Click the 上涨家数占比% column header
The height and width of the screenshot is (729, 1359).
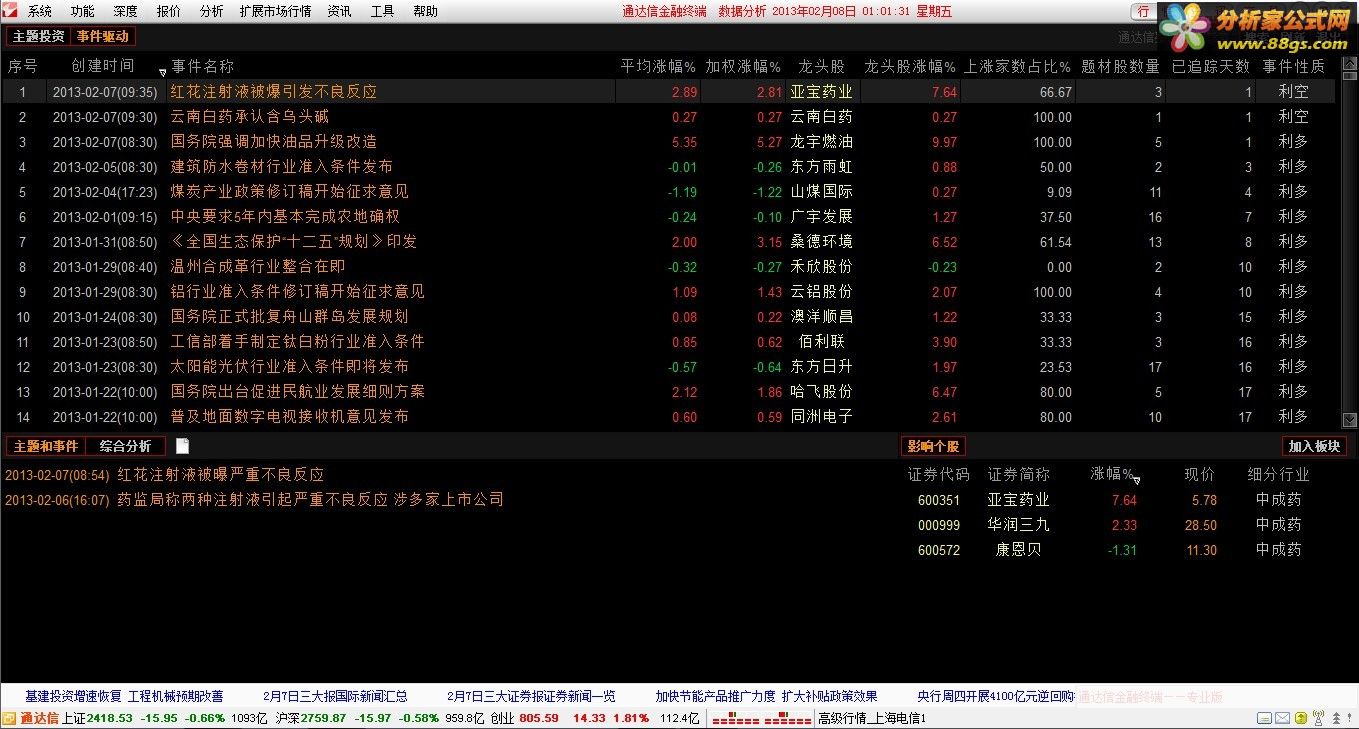coord(1018,66)
